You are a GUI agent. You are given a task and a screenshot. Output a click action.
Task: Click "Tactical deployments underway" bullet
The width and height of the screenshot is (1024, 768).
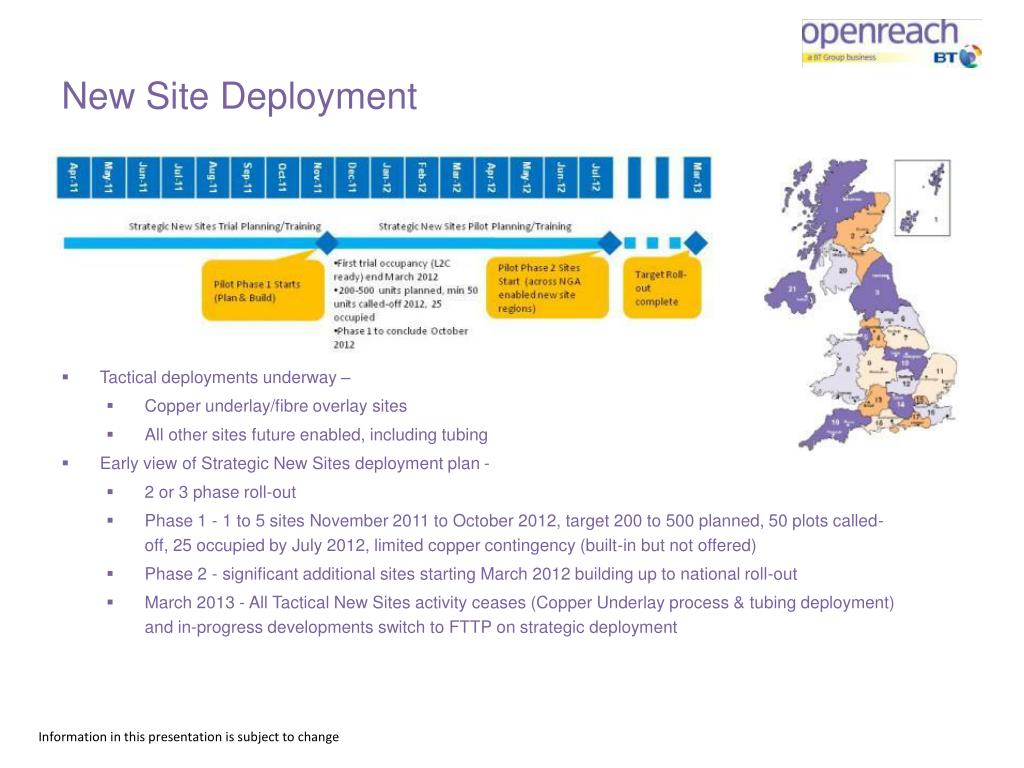click(x=225, y=377)
